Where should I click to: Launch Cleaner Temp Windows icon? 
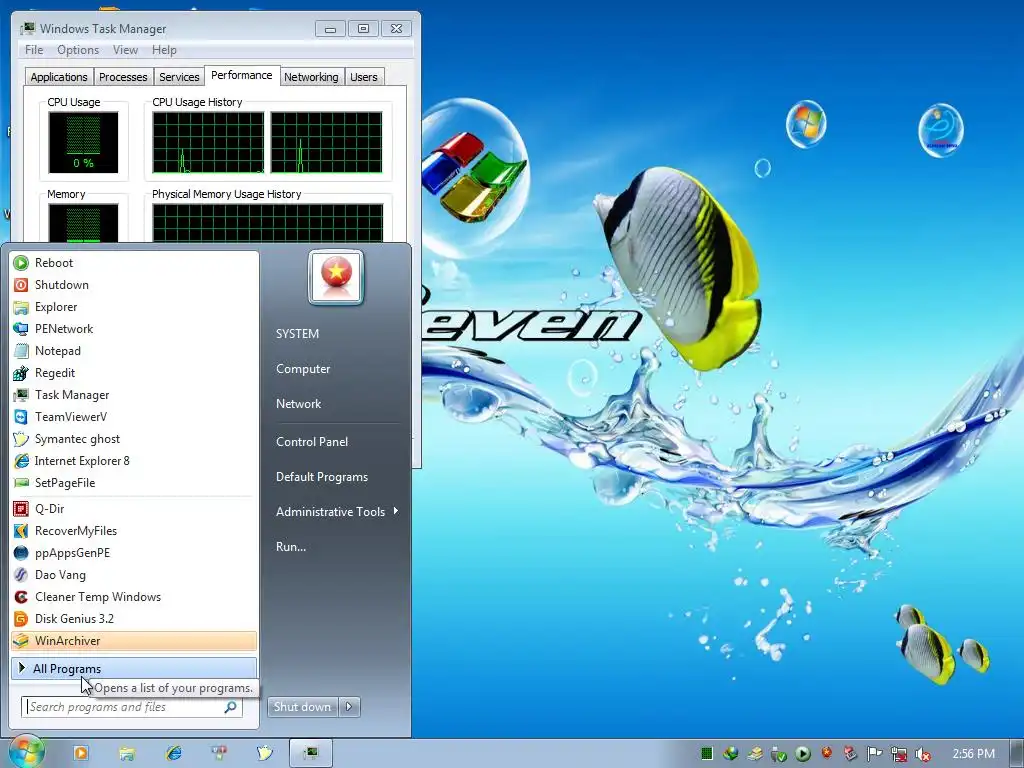point(21,597)
